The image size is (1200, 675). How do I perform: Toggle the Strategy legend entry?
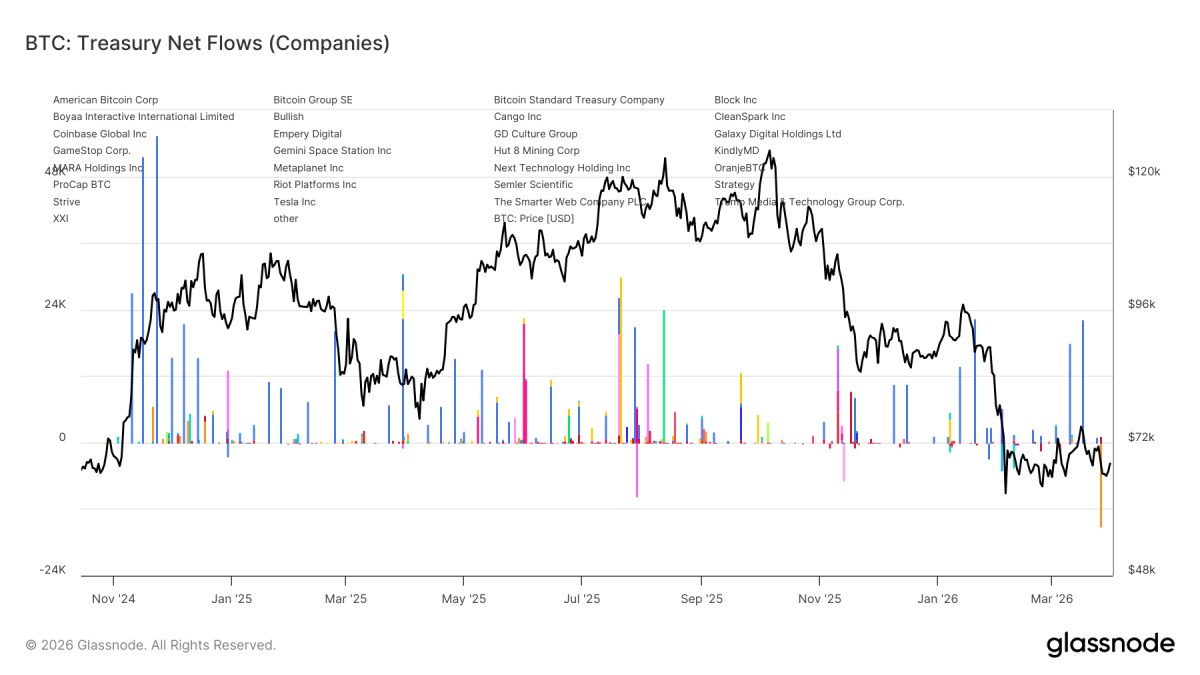734,184
